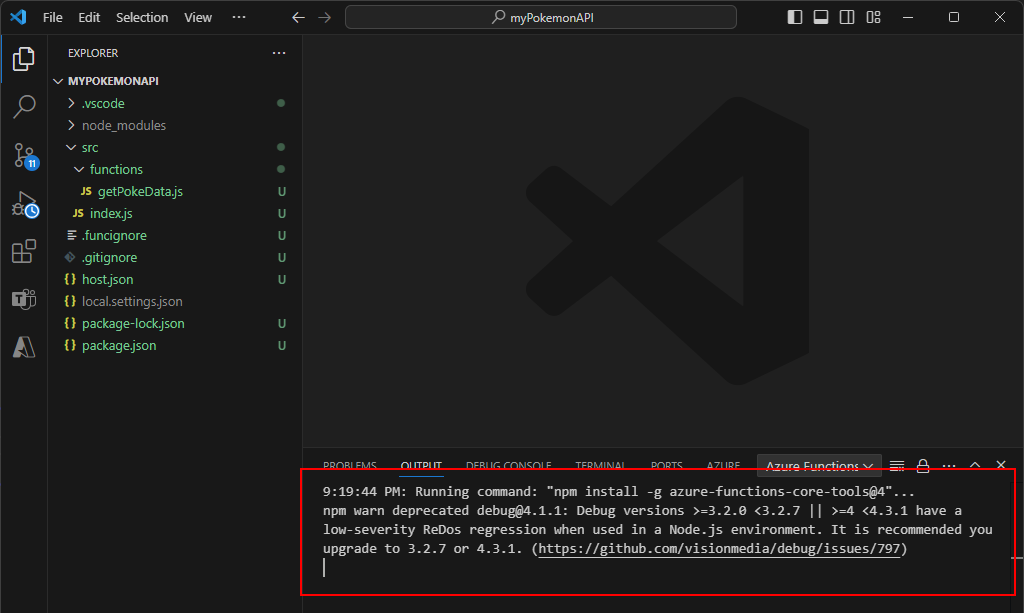Switch to the PORTS tab
This screenshot has width=1024, height=613.
tap(666, 465)
